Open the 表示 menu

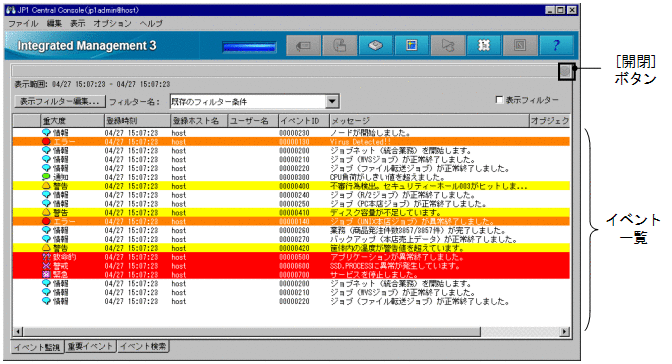[78, 24]
